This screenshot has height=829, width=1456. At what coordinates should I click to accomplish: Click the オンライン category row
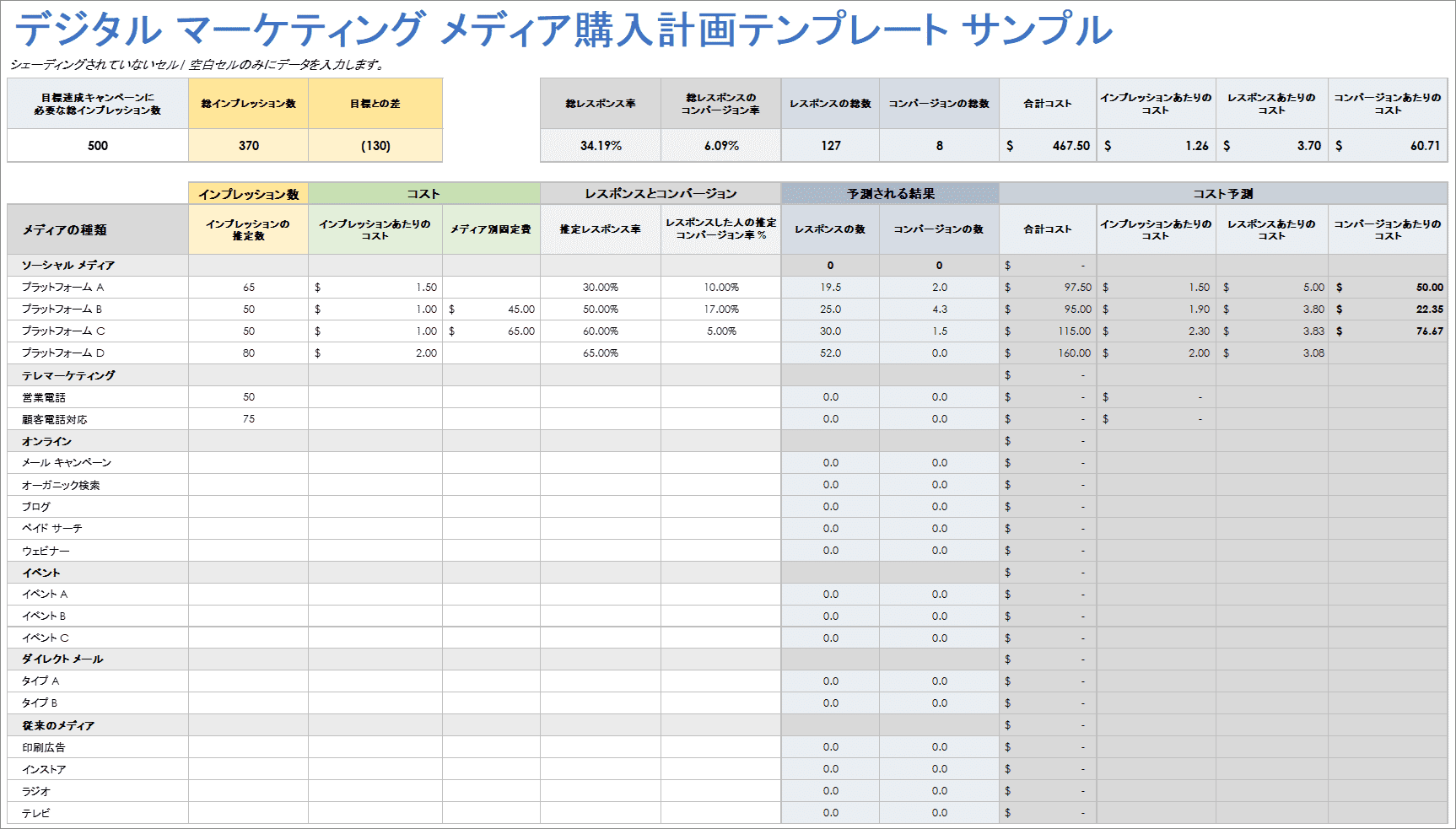click(727, 440)
